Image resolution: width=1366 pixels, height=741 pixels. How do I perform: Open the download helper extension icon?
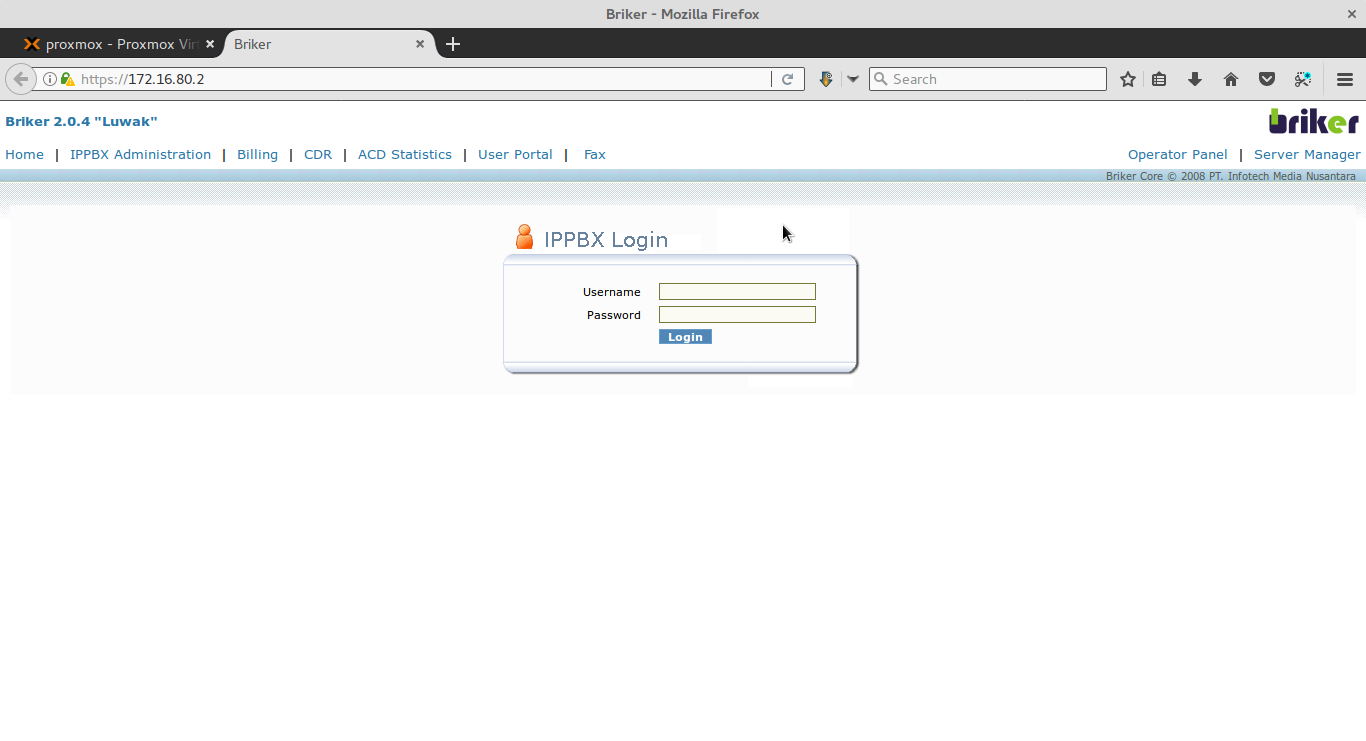826,79
